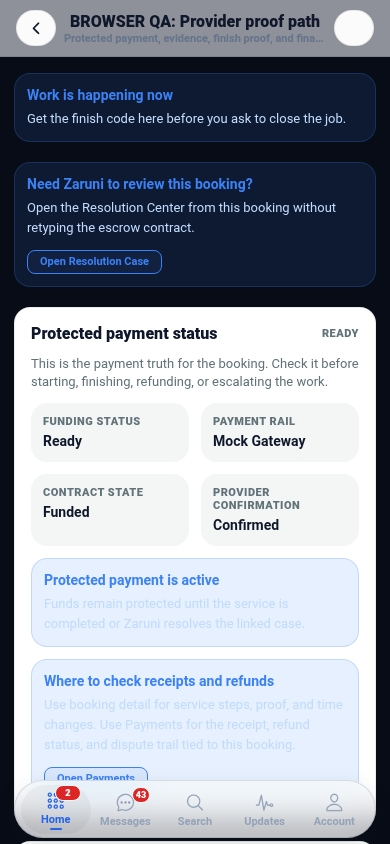Tap the Open Payments button
The image size is (390, 844).
(x=96, y=775)
